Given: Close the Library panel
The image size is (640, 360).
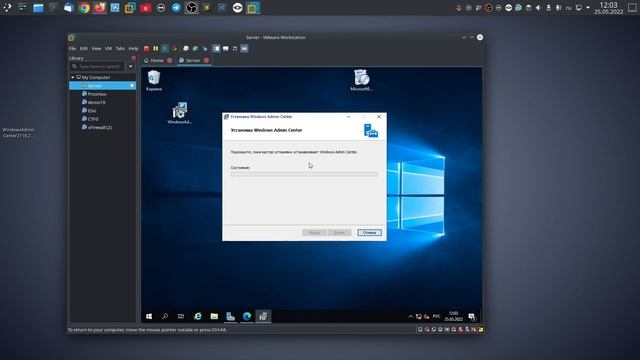Looking at the screenshot, I should pos(133,58).
